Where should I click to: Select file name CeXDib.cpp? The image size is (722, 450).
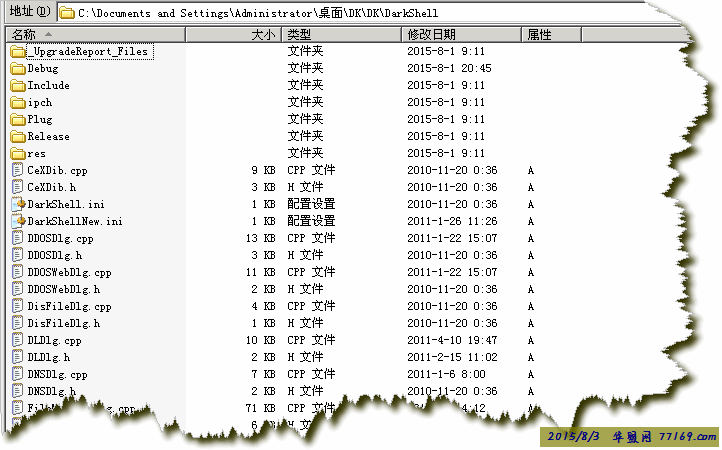pos(57,171)
